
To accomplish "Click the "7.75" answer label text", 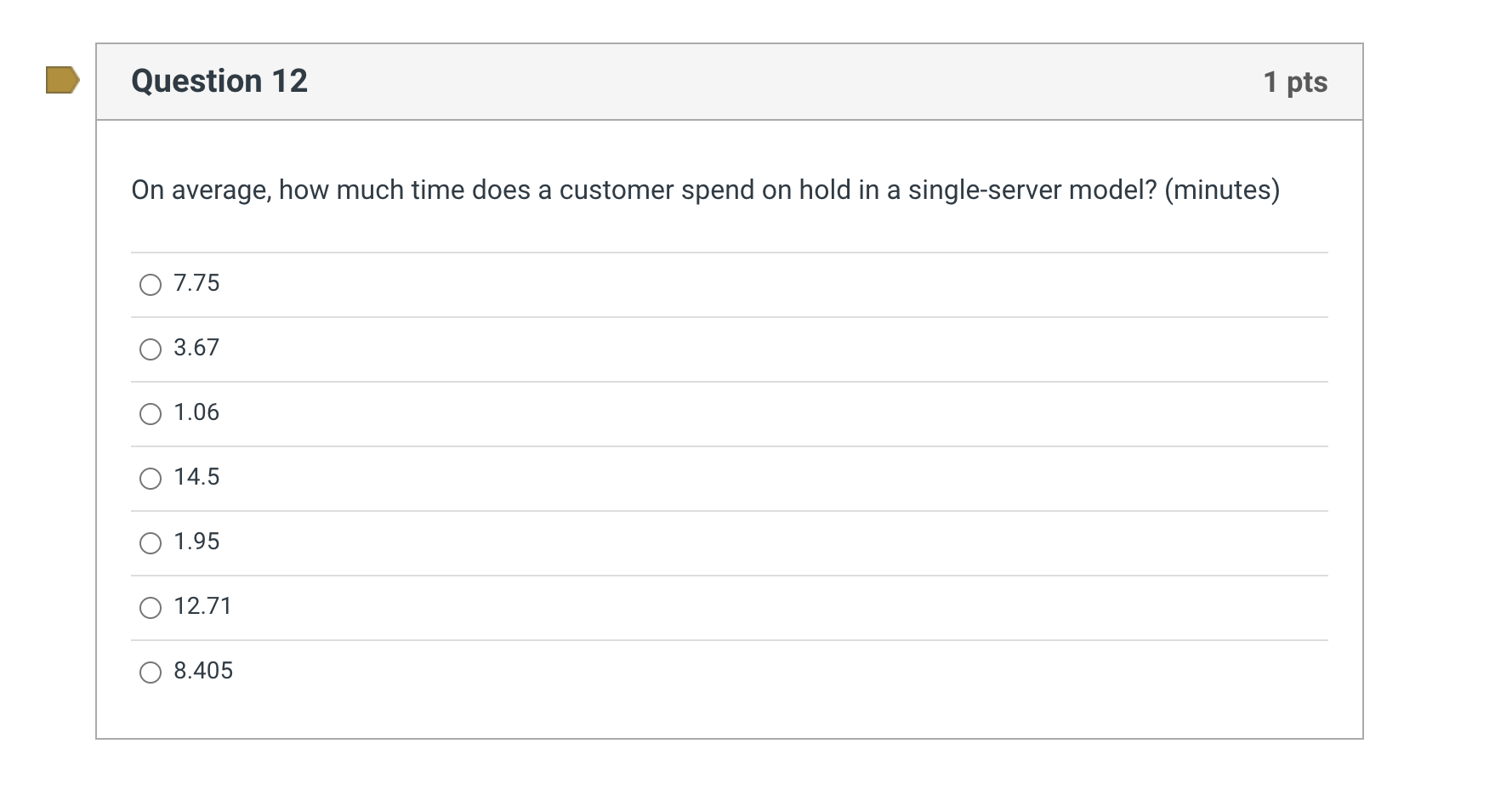I will coord(196,283).
